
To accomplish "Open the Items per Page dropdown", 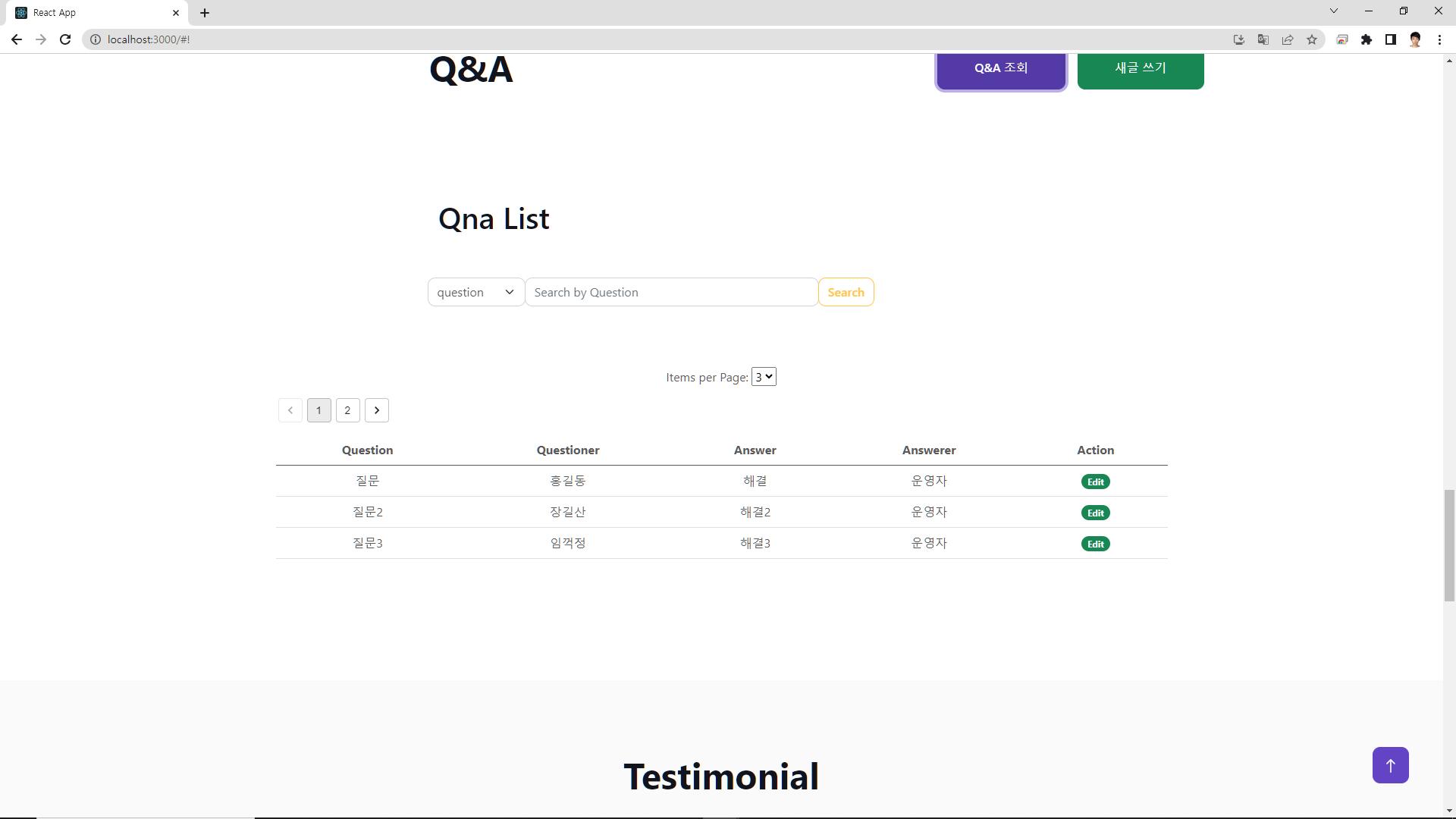I will click(x=764, y=377).
